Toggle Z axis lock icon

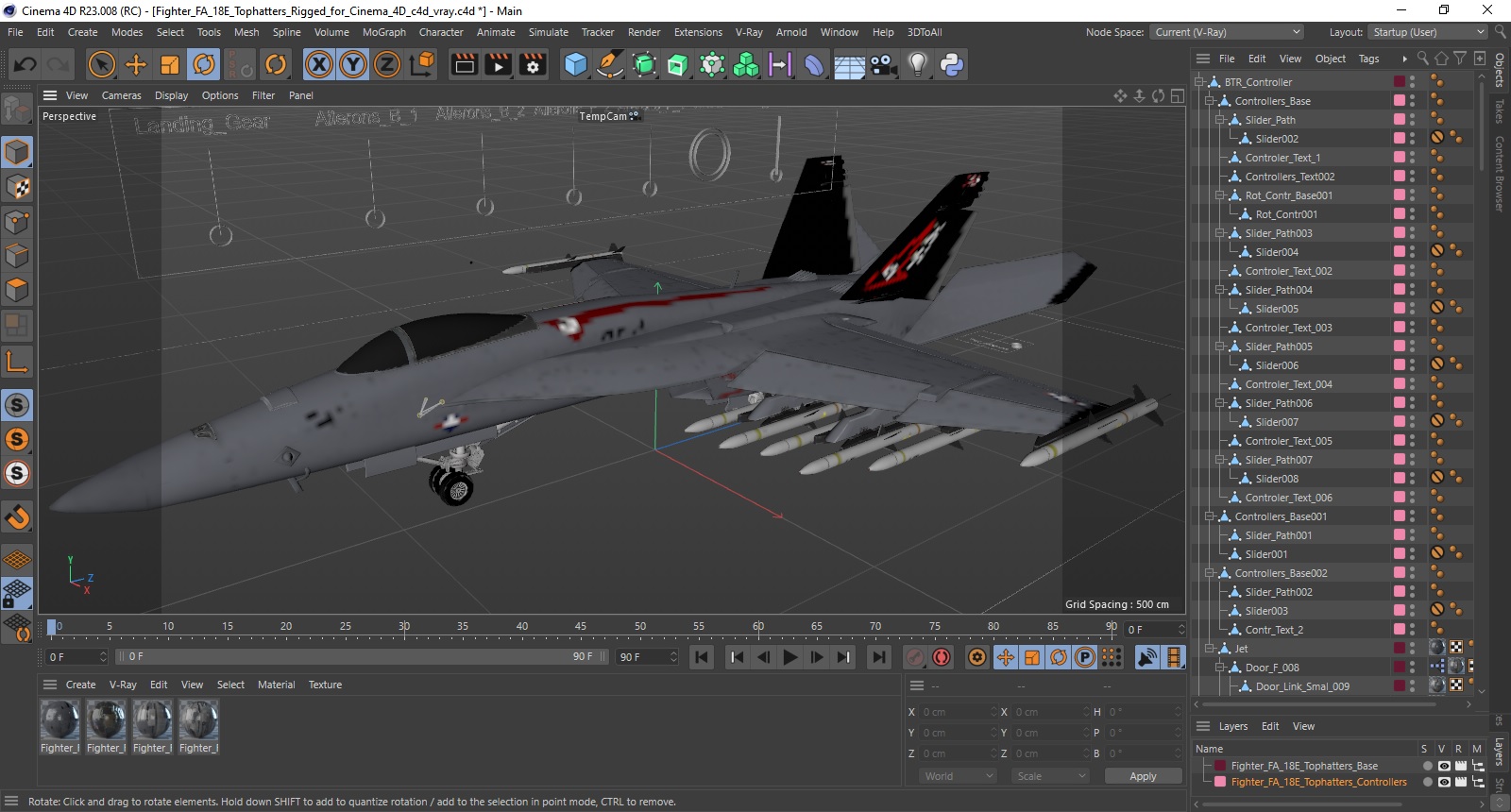coord(387,64)
